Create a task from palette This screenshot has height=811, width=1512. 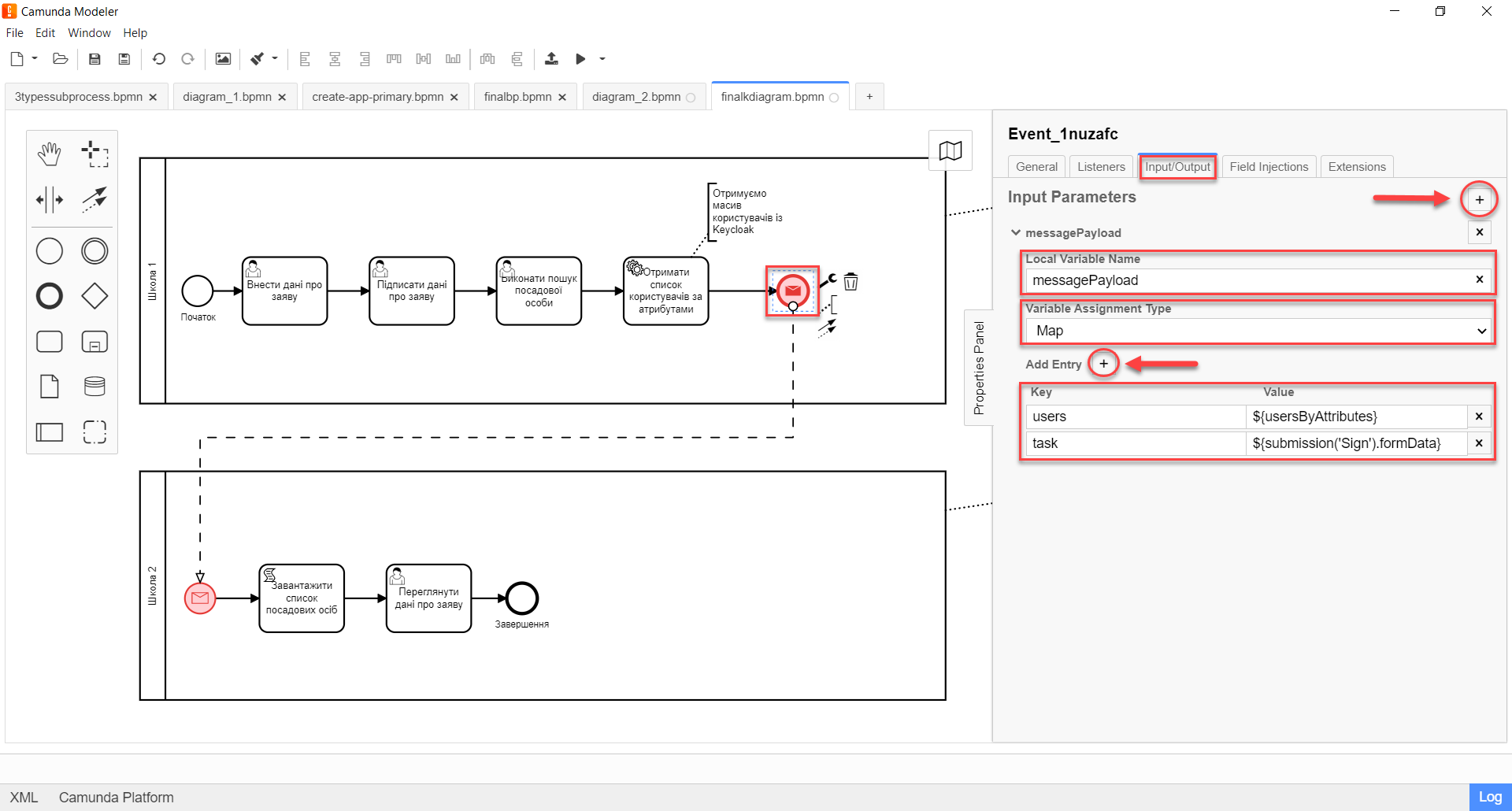pyautogui.click(x=49, y=342)
